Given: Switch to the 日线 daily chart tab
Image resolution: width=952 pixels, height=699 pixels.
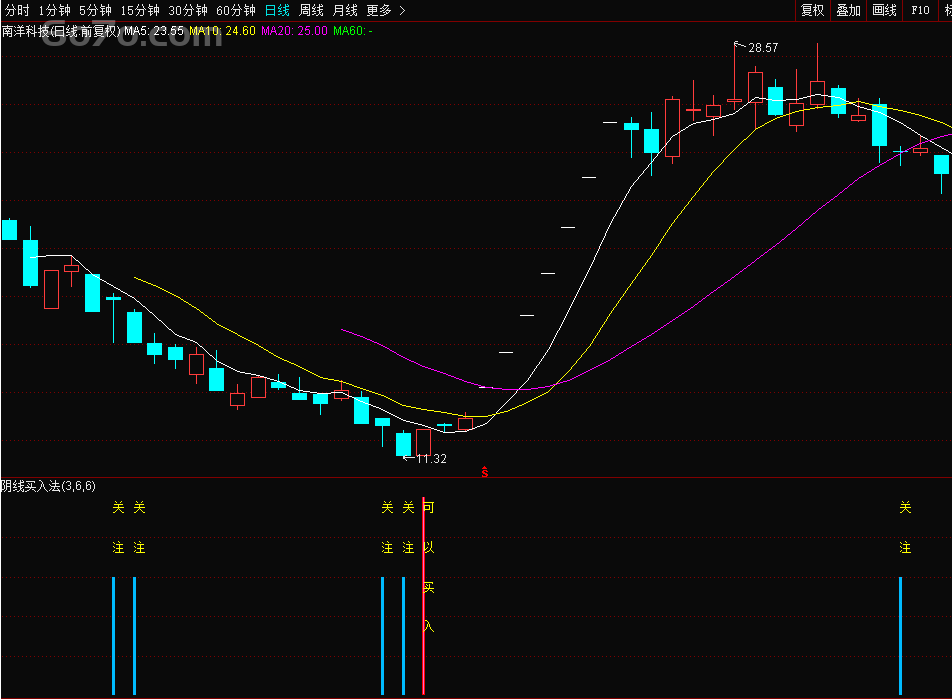Looking at the screenshot, I should (277, 10).
